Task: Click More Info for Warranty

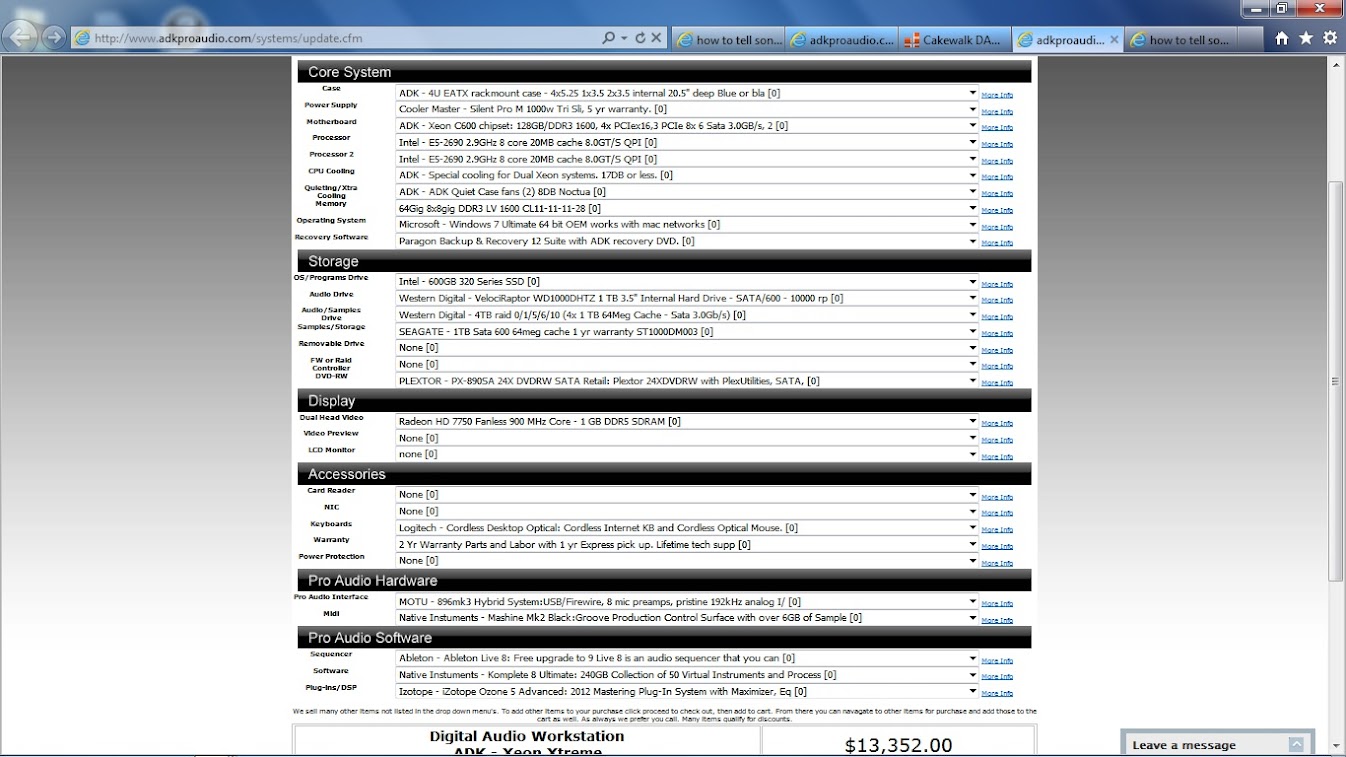Action: 997,546
